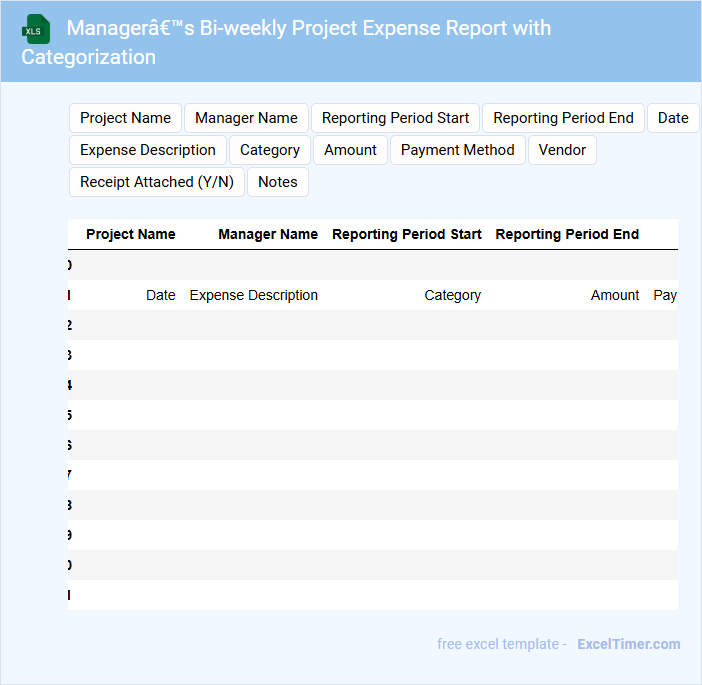Screen dimensions: 702x685
Task: Click the Reporting Period End tag
Action: (563, 118)
